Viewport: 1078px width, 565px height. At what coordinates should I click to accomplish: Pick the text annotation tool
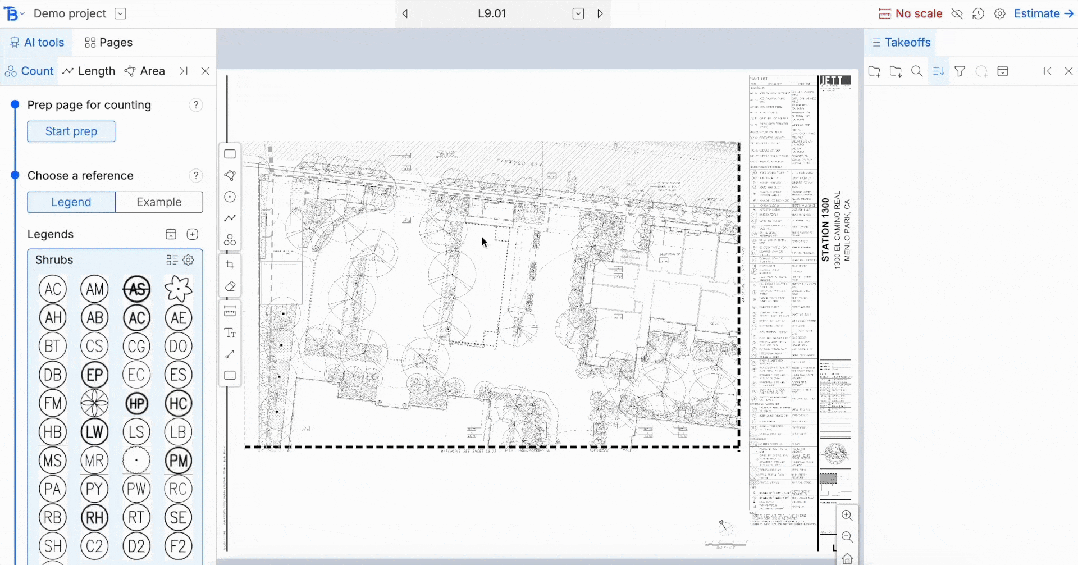coord(230,333)
